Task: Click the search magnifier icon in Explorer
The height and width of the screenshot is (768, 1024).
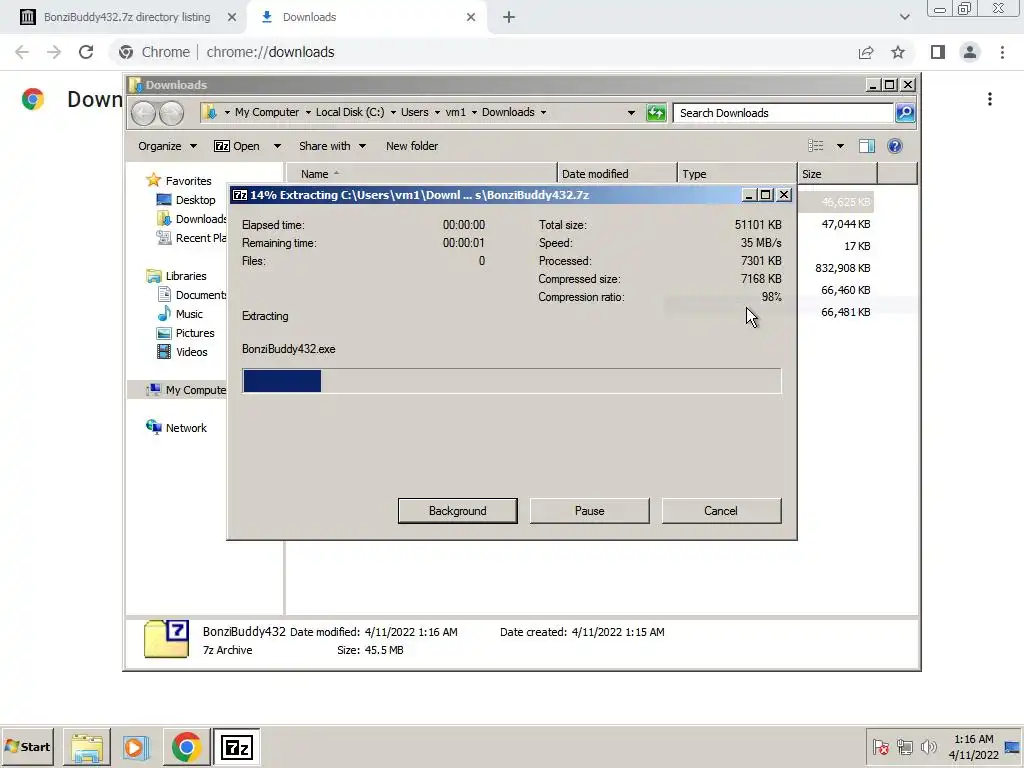Action: [904, 113]
